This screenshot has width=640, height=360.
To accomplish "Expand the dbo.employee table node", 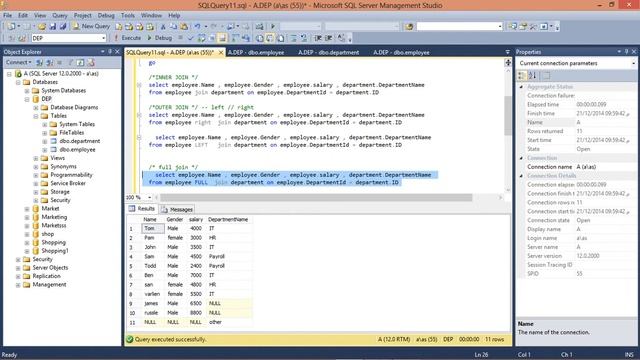I will click(x=44, y=150).
